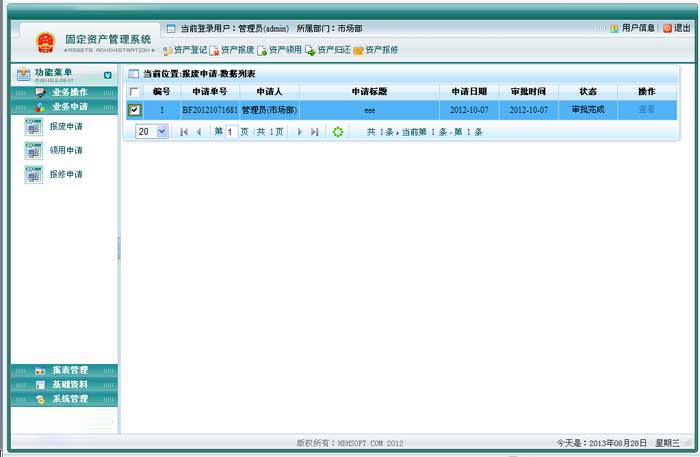This screenshot has height=457, width=700.
Task: Open 资产归还 from the toolbar
Action: tap(310, 49)
